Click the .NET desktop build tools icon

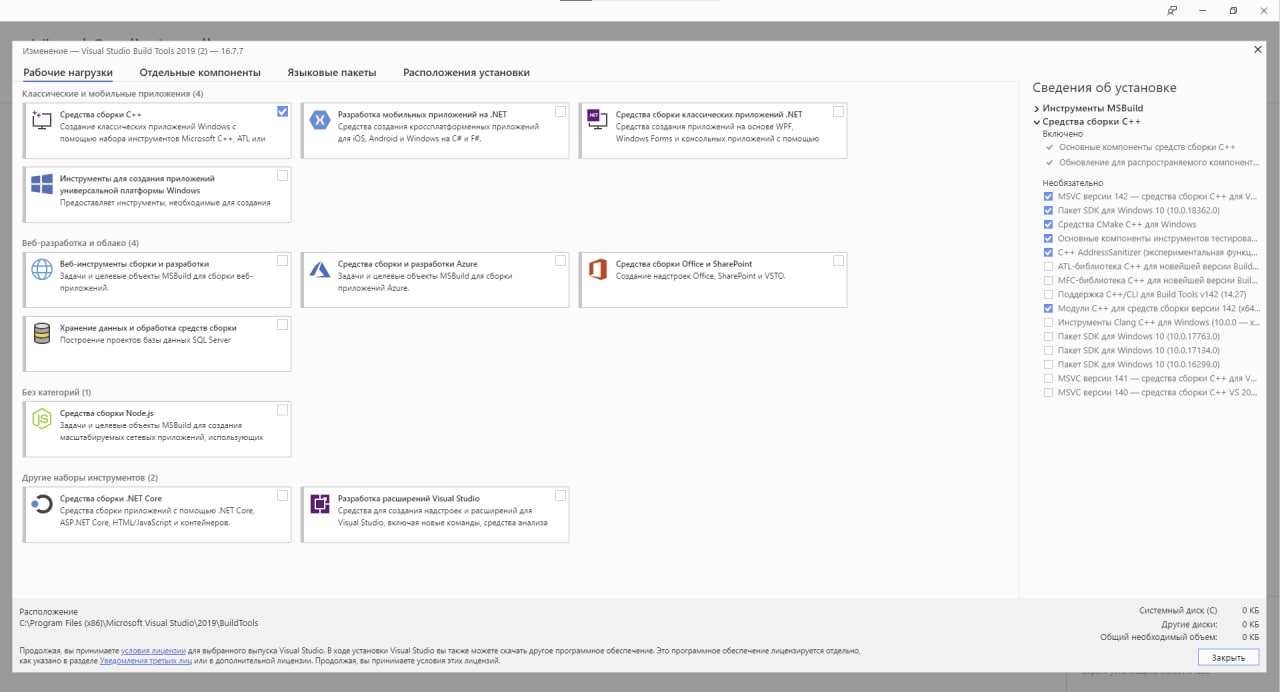[598, 119]
